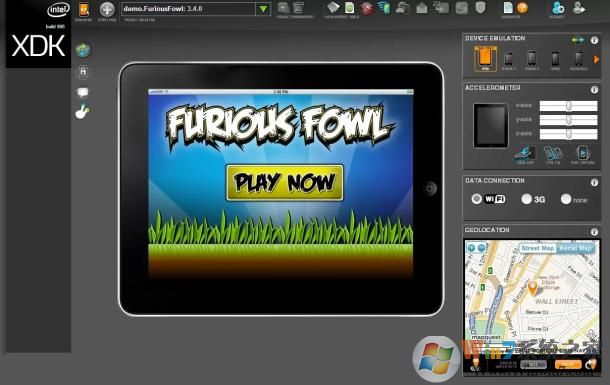The image size is (610, 385).
Task: Switch to the Street Map tab
Action: (538, 248)
